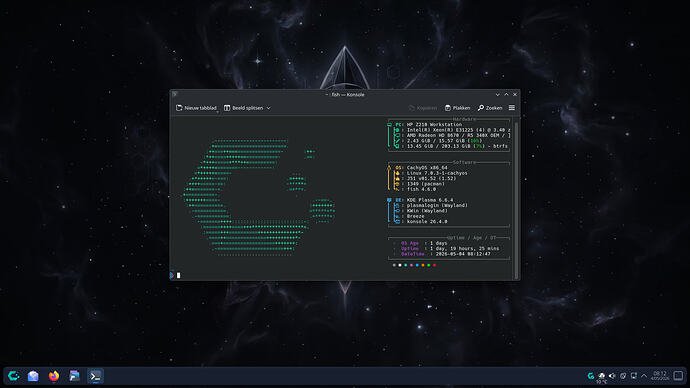This screenshot has height=388, width=690.
Task: Open the Konsole hamburger menu
Action: pyautogui.click(x=512, y=108)
